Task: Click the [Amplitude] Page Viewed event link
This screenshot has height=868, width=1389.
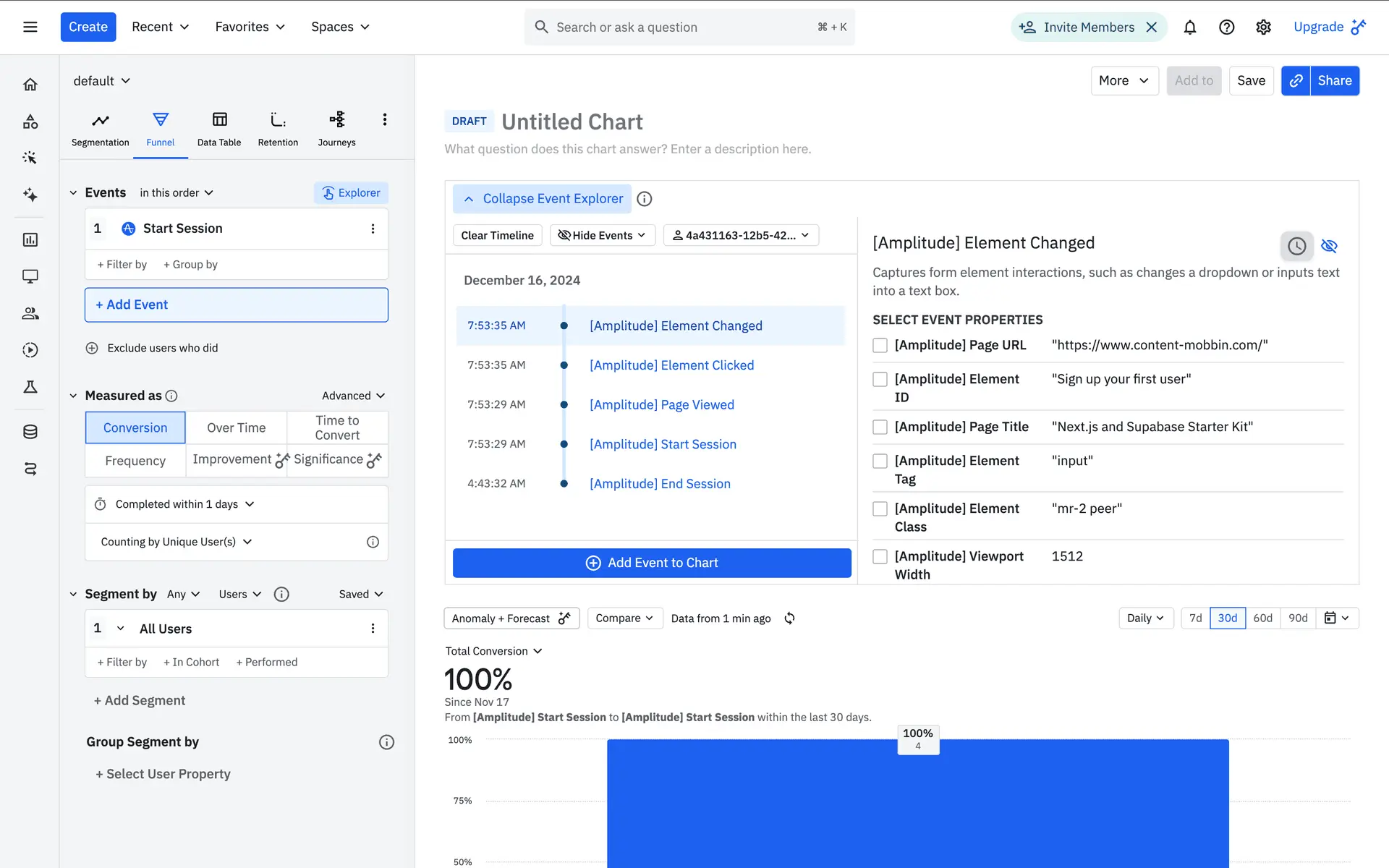Action: coord(661,405)
